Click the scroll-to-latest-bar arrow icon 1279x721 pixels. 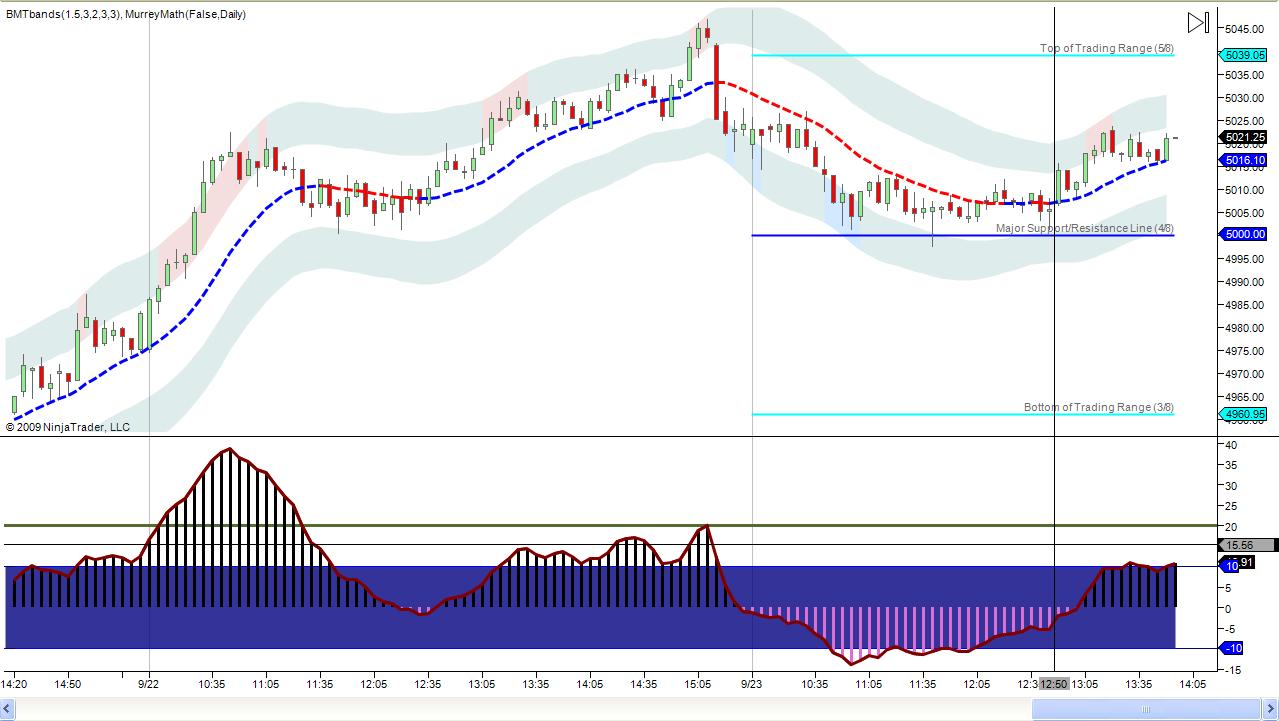coord(1198,22)
